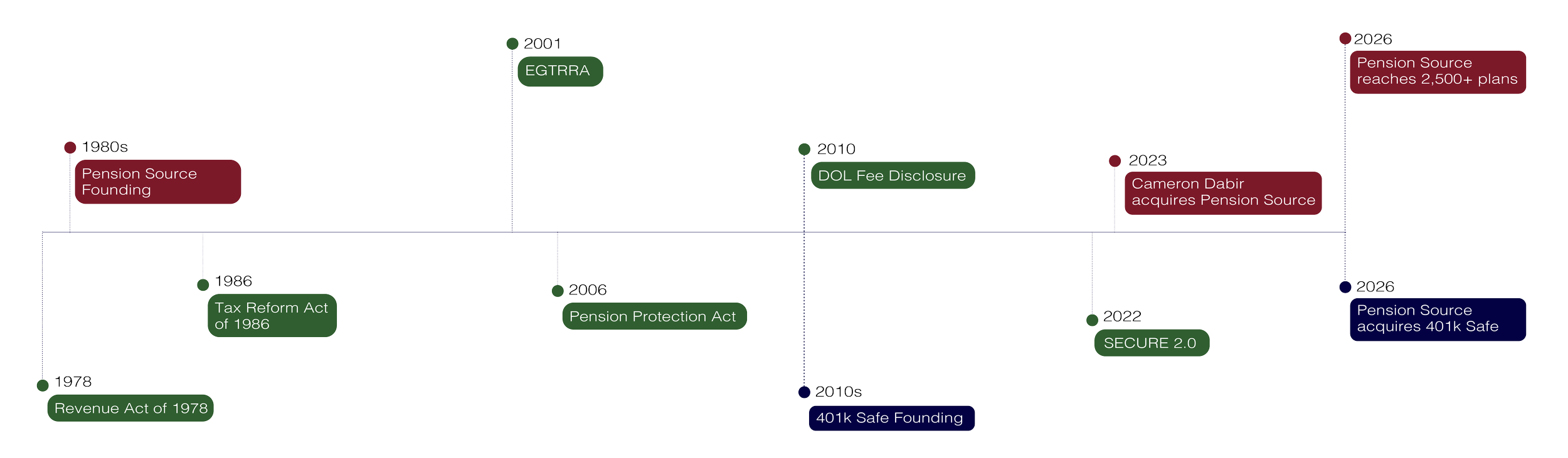Click the year text 2001
This screenshot has width=1568, height=458.
point(543,43)
